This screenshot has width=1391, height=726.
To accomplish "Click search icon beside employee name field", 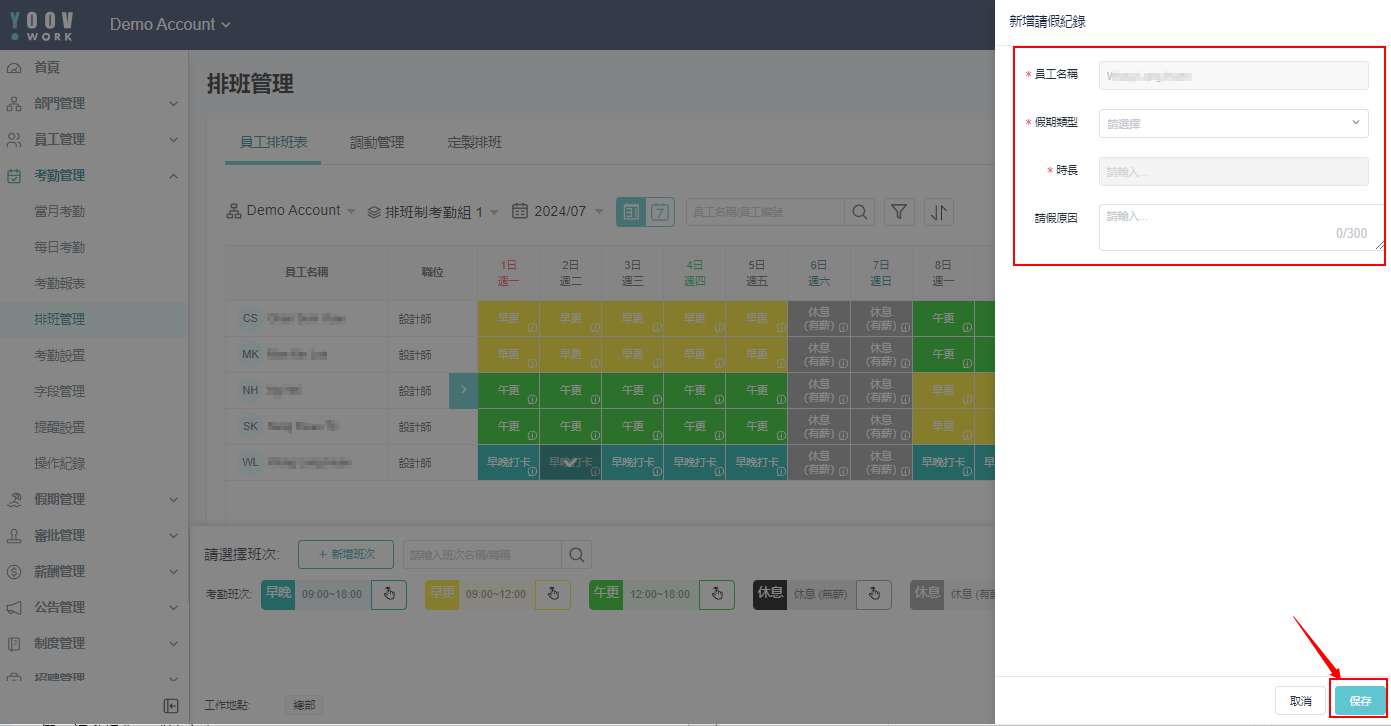I will point(859,212).
